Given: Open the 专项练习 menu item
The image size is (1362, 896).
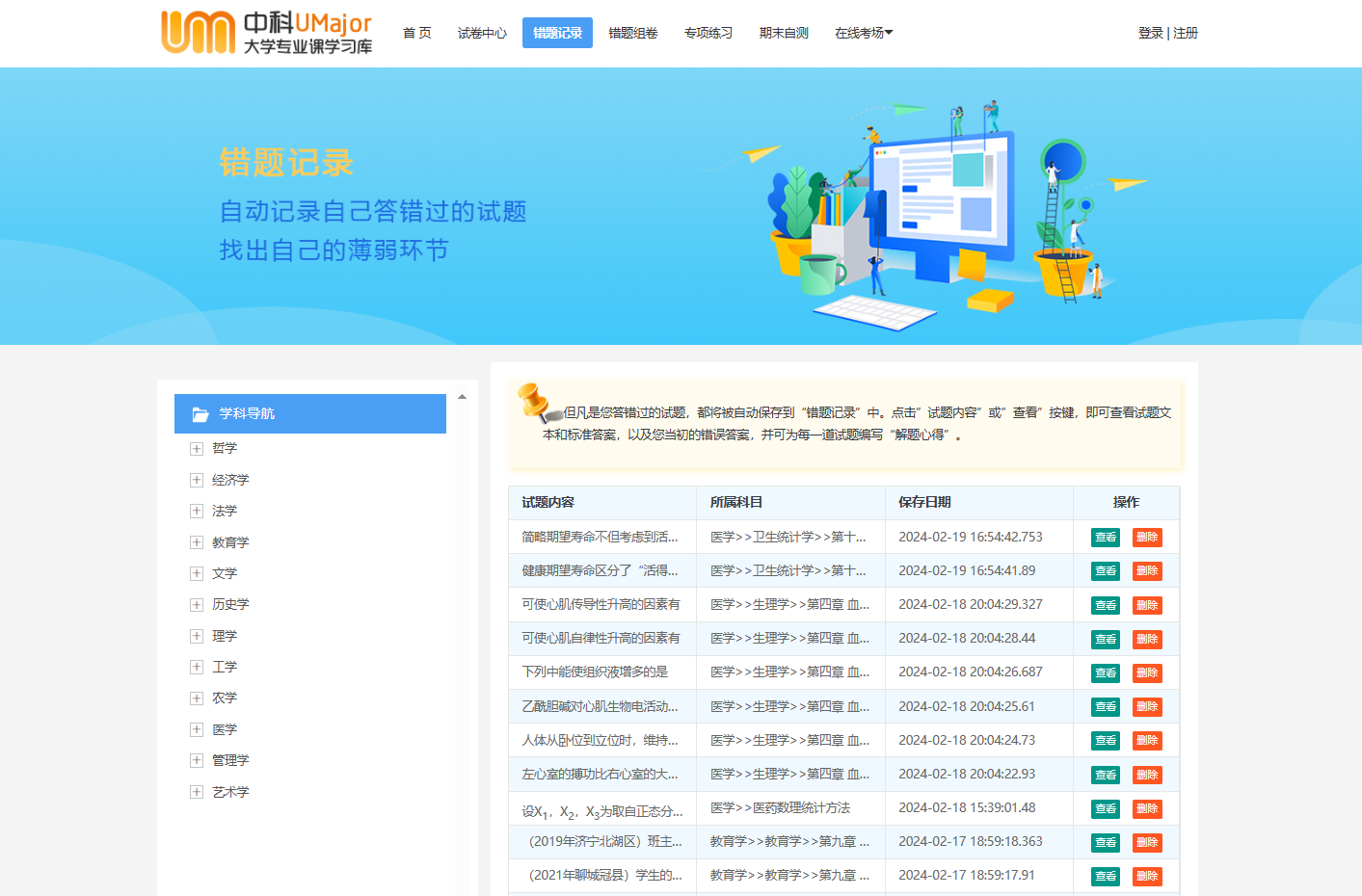Looking at the screenshot, I should coord(708,33).
